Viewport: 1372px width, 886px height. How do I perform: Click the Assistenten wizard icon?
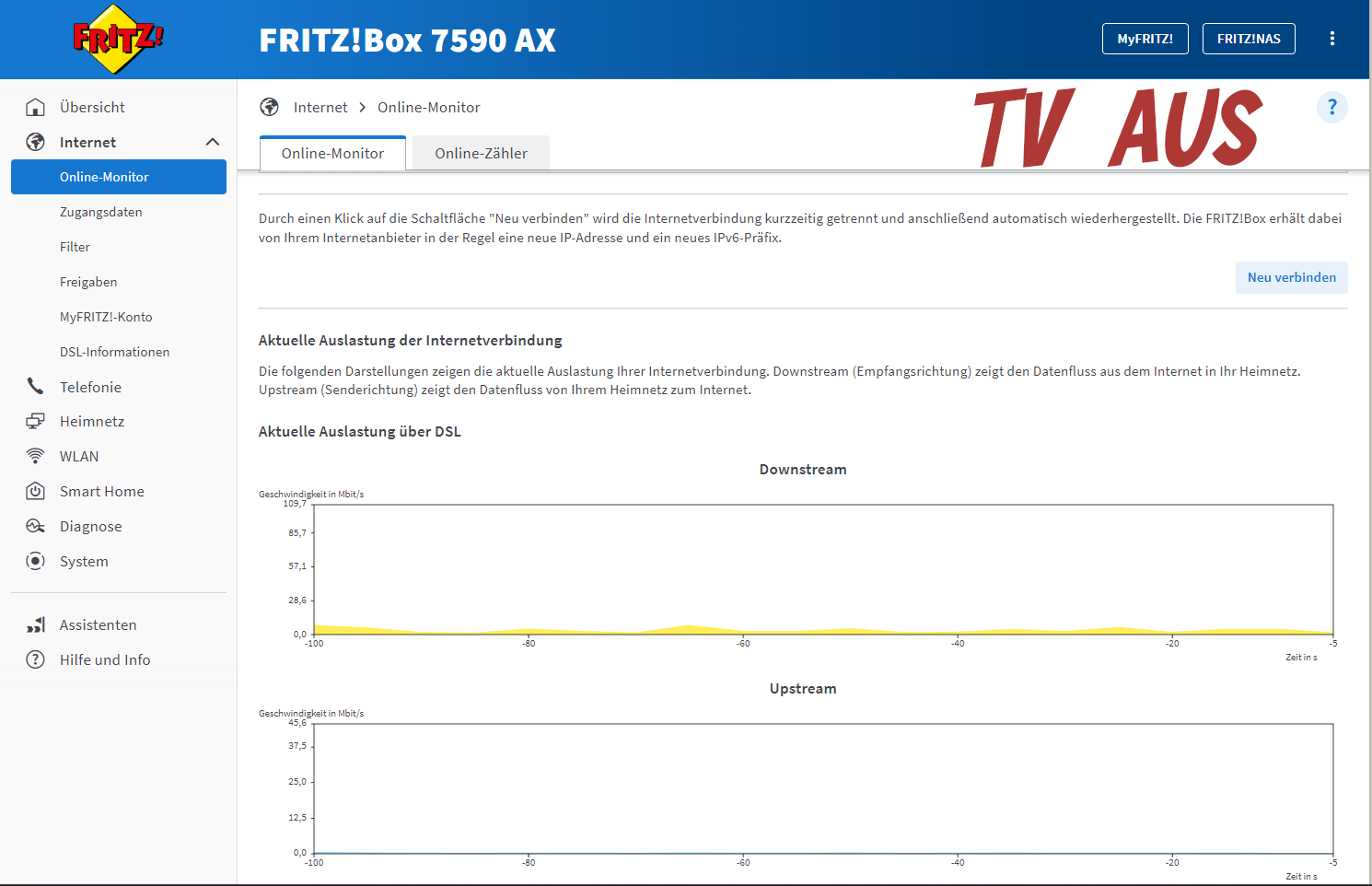(35, 625)
